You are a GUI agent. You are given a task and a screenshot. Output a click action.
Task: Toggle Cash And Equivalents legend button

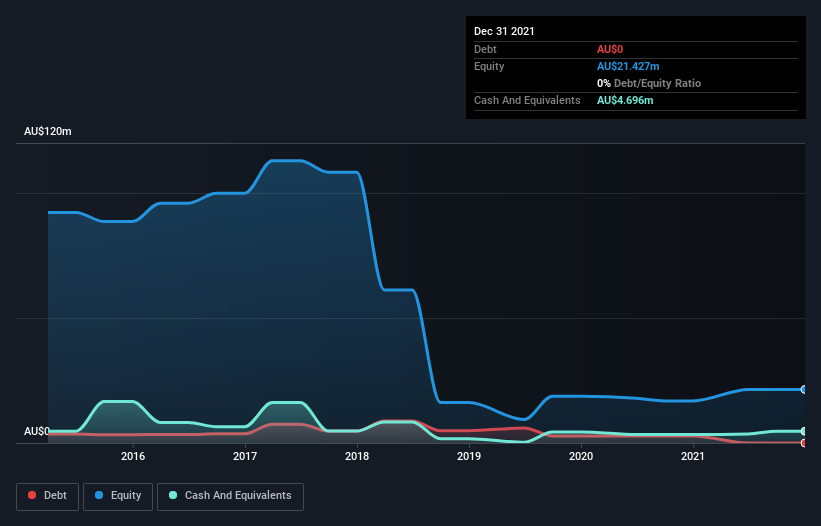[x=230, y=496]
